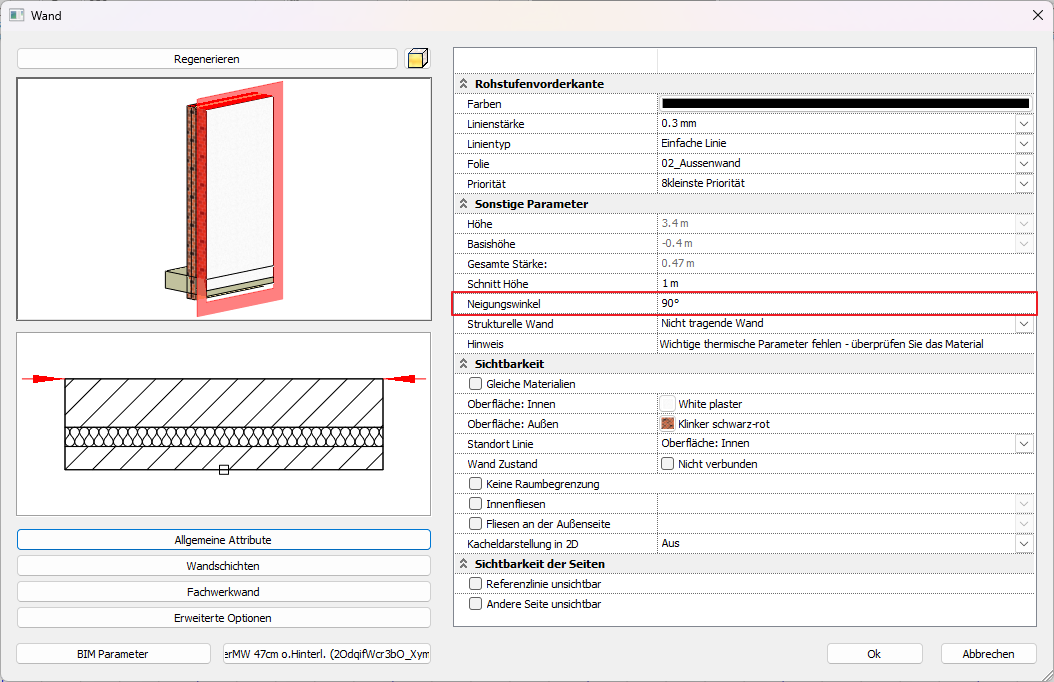Check Keine Raumbegrenzung option

(x=475, y=484)
